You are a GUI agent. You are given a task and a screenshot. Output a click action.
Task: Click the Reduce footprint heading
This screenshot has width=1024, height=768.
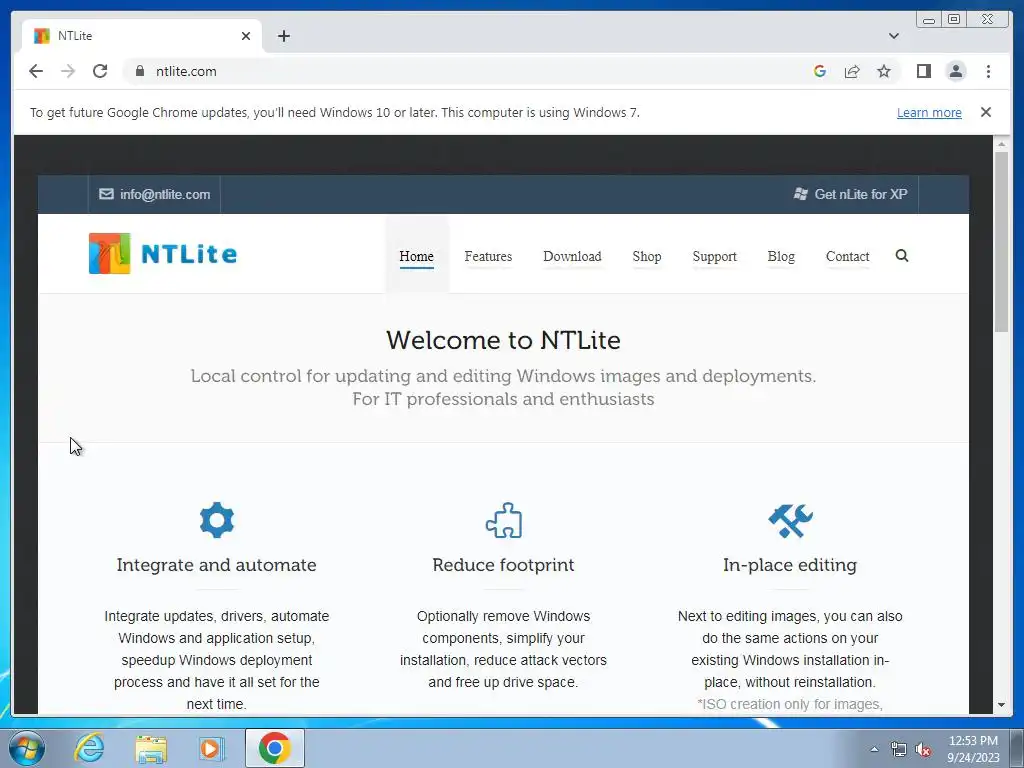tap(504, 565)
